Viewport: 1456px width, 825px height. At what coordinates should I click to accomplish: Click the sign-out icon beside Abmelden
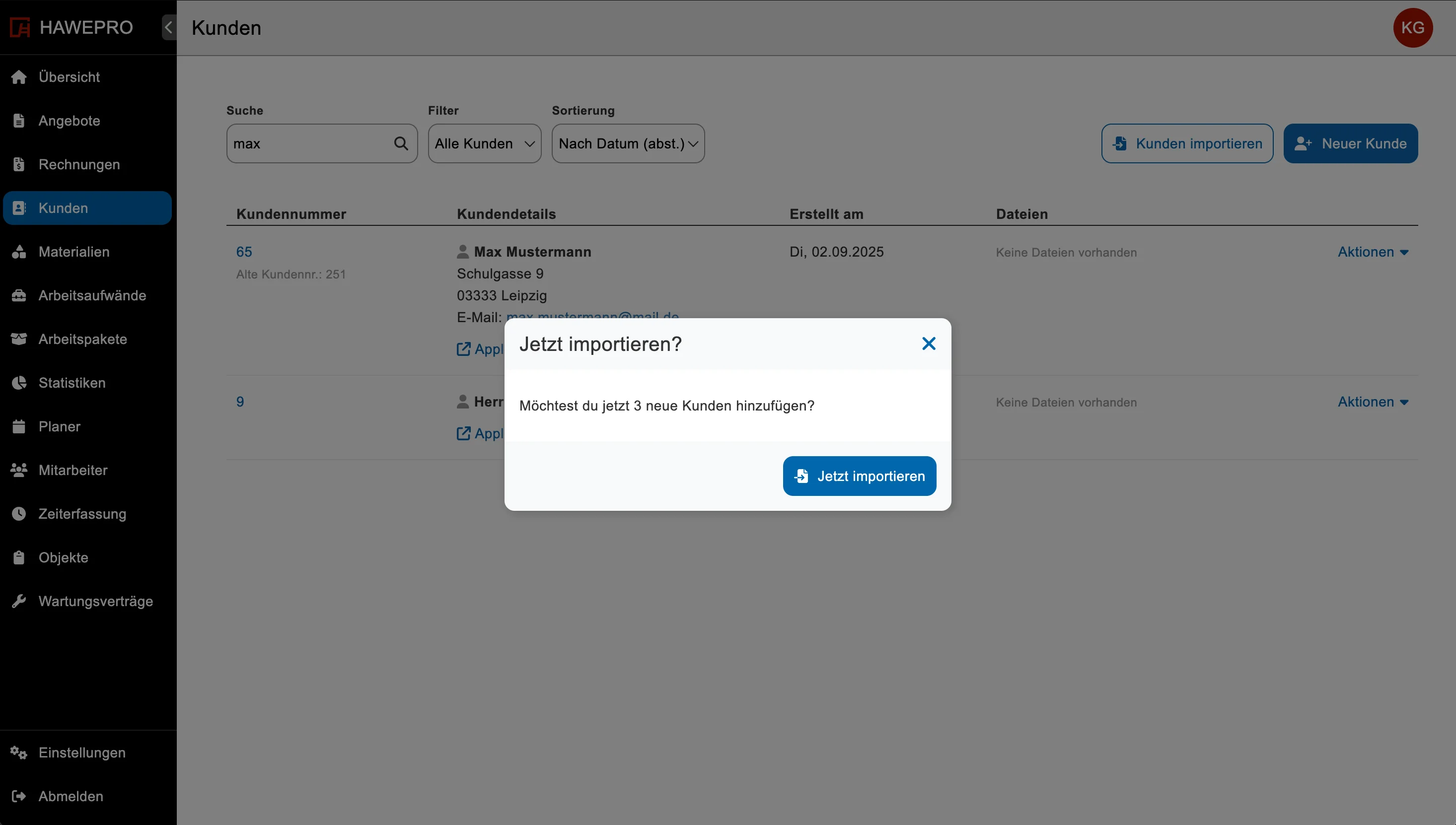point(19,796)
